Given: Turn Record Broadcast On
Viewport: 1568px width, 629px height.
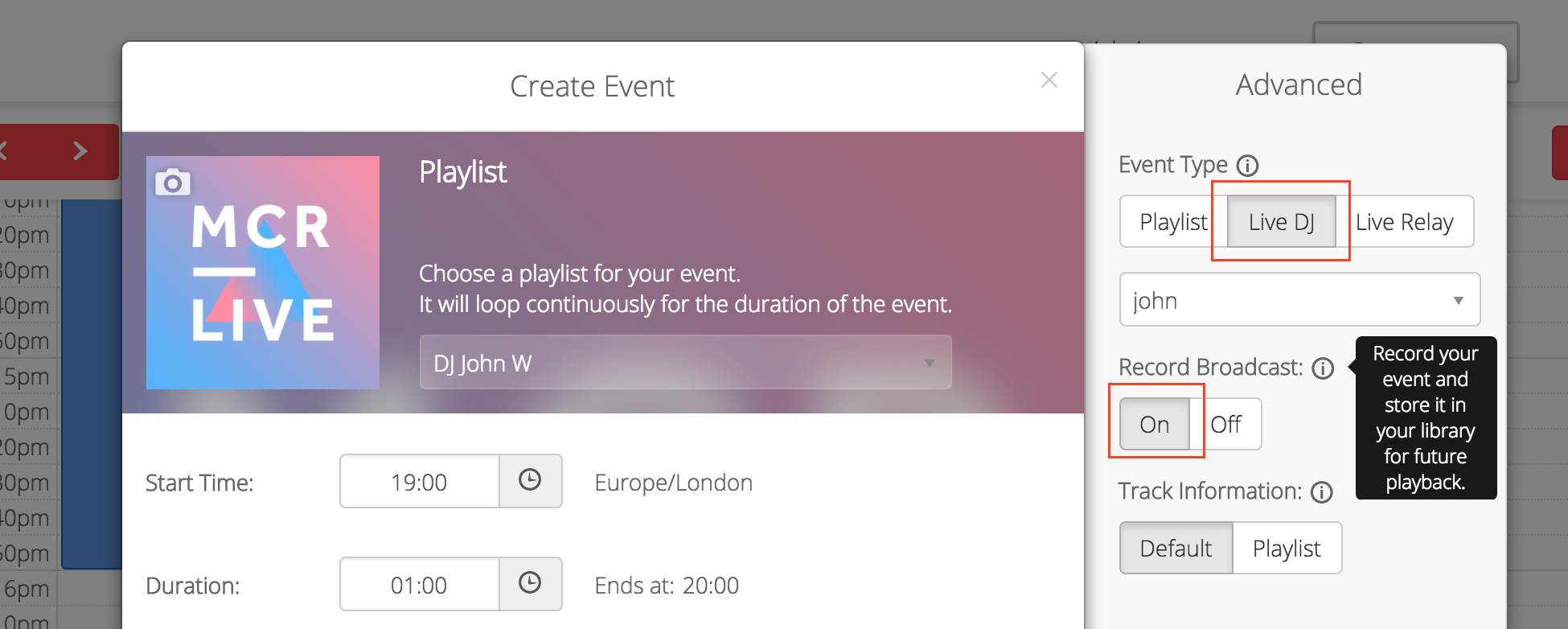Looking at the screenshot, I should tap(1155, 424).
